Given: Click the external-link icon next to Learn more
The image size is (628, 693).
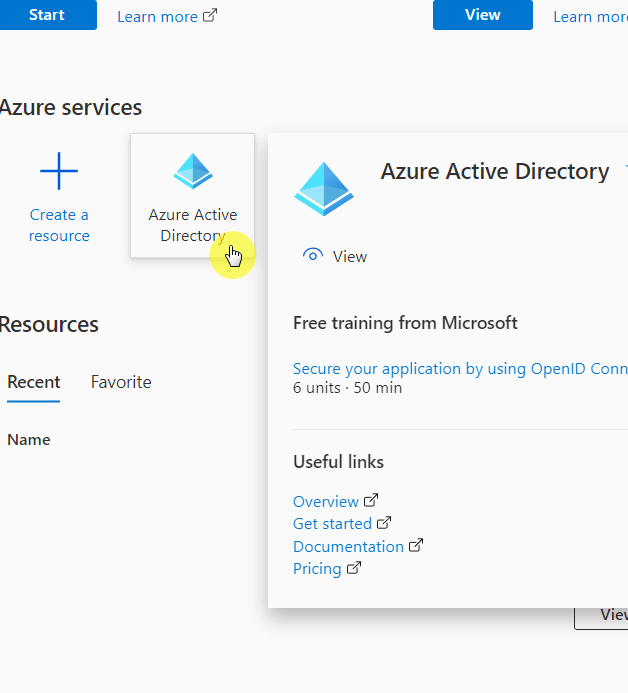Looking at the screenshot, I should [210, 16].
